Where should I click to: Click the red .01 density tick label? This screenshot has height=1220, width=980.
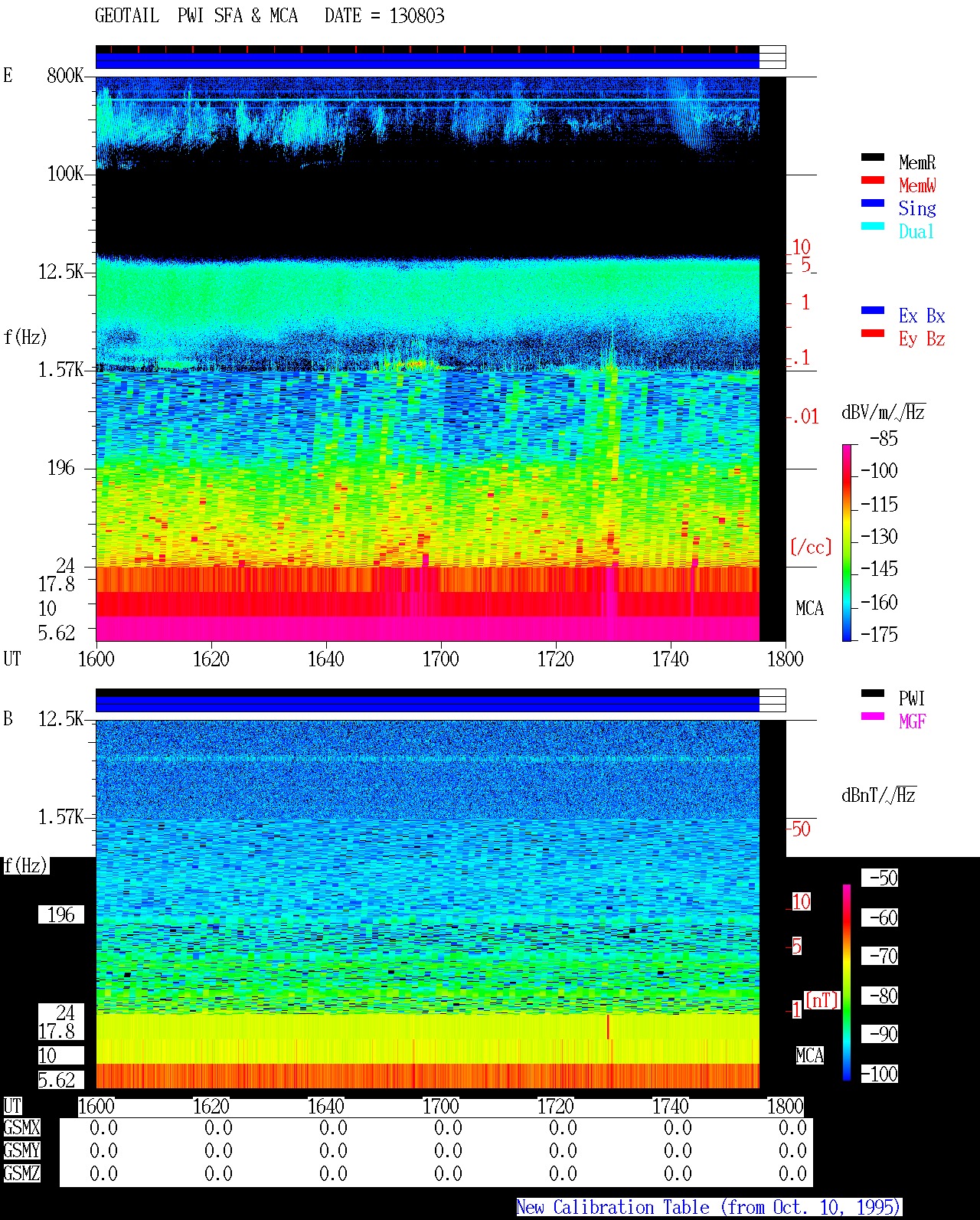pyautogui.click(x=805, y=417)
